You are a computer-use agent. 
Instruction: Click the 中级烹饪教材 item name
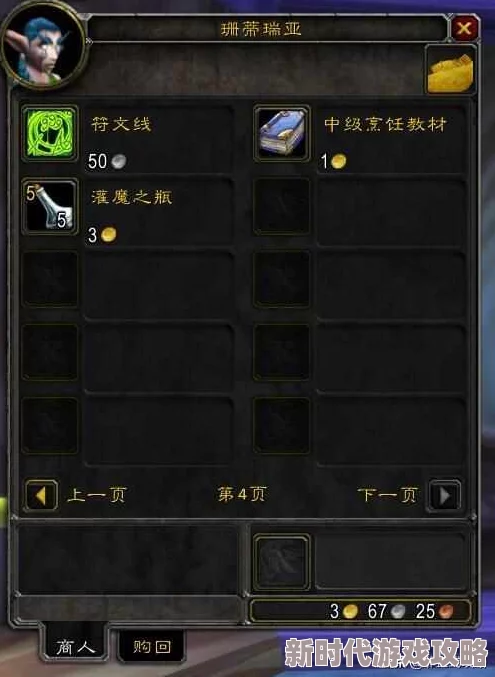385,125
